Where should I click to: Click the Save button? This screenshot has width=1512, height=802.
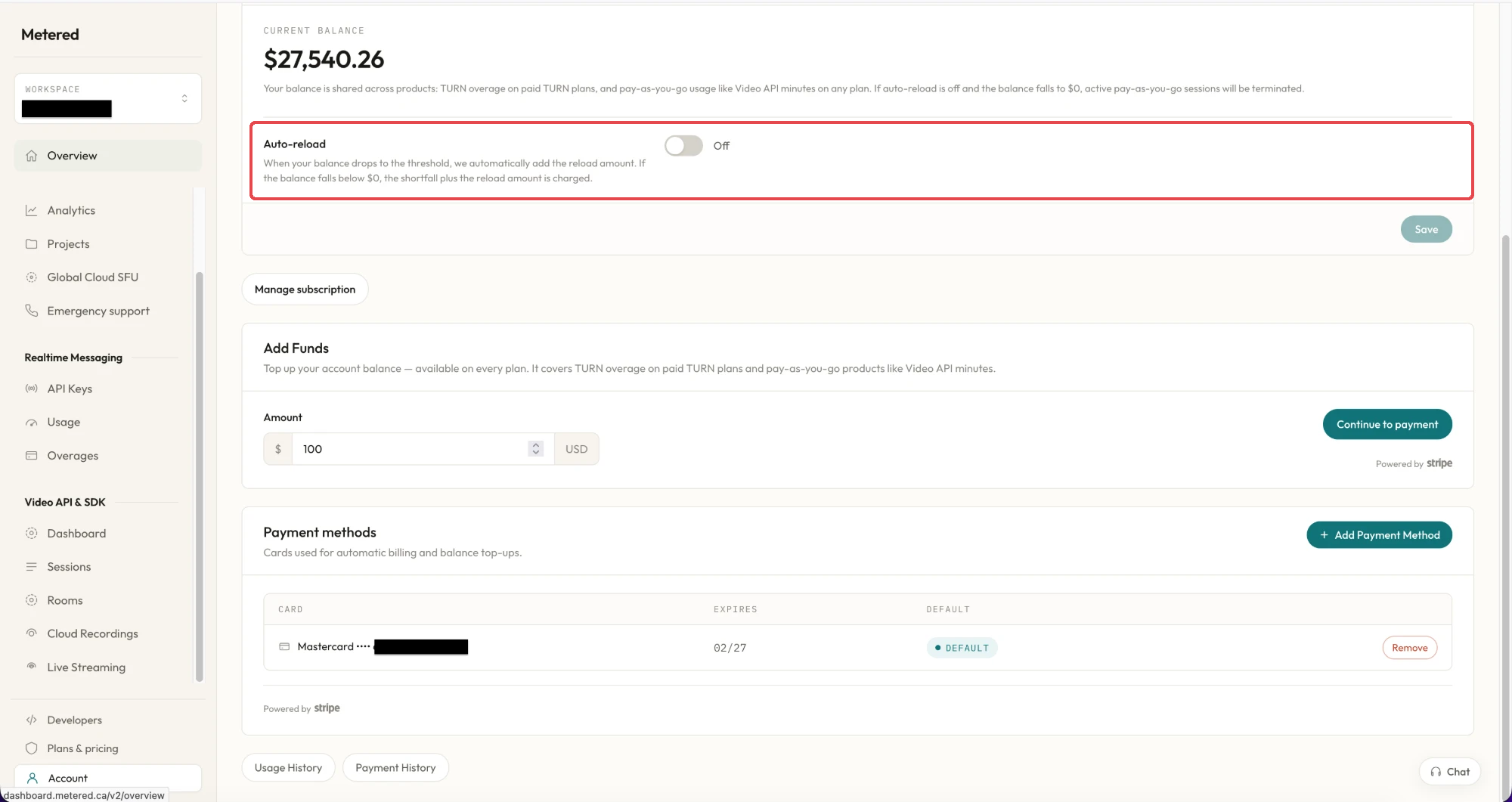pyautogui.click(x=1426, y=229)
